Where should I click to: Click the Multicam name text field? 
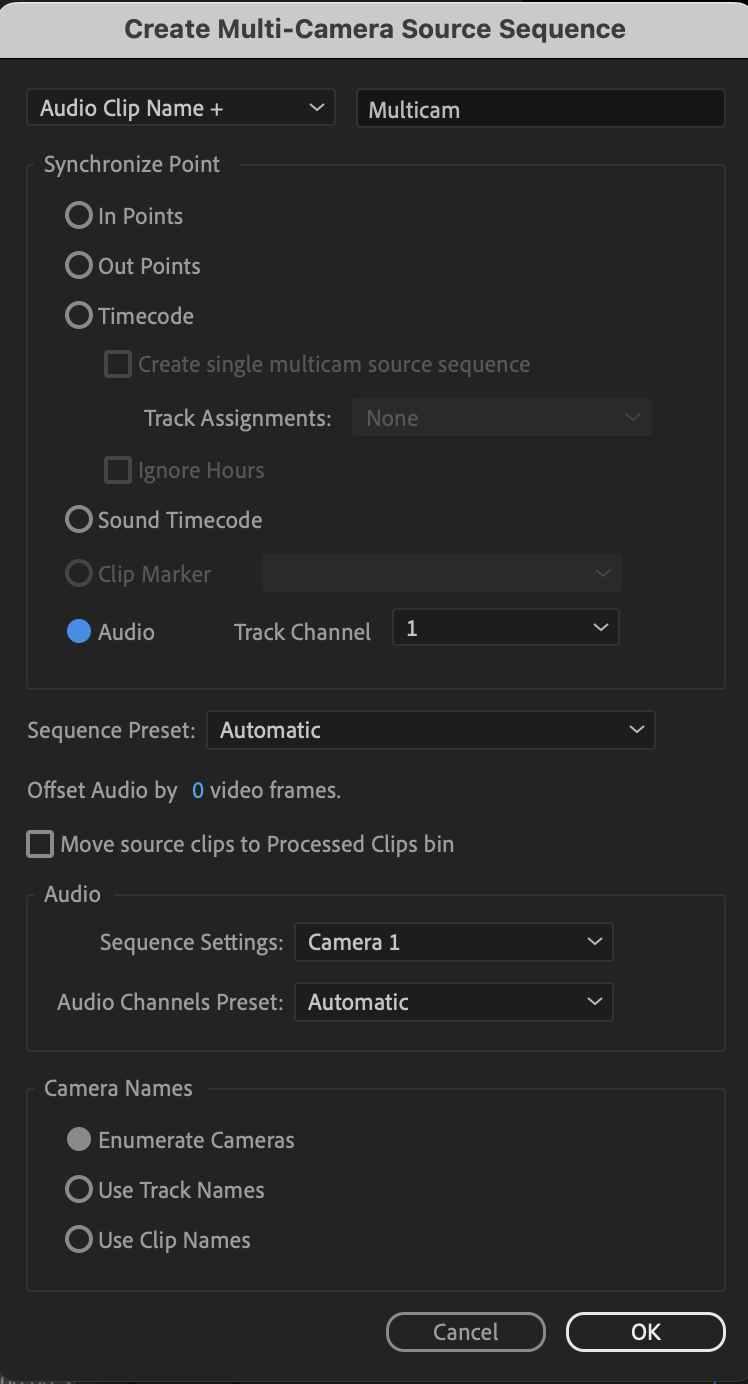541,109
